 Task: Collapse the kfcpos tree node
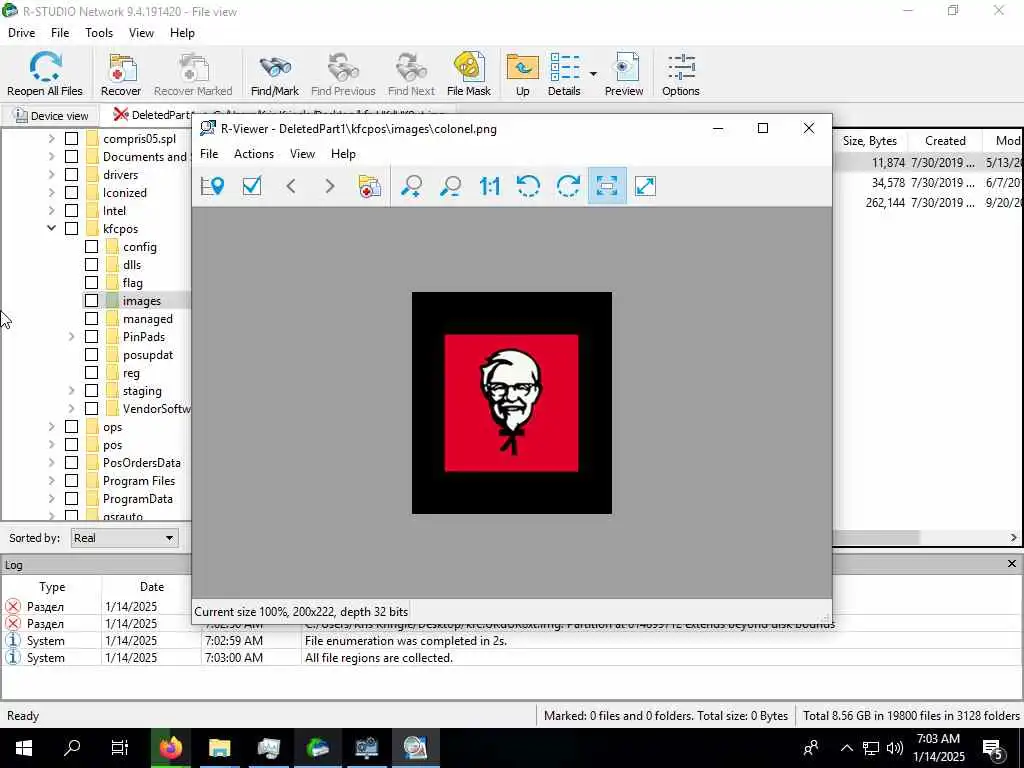52,228
